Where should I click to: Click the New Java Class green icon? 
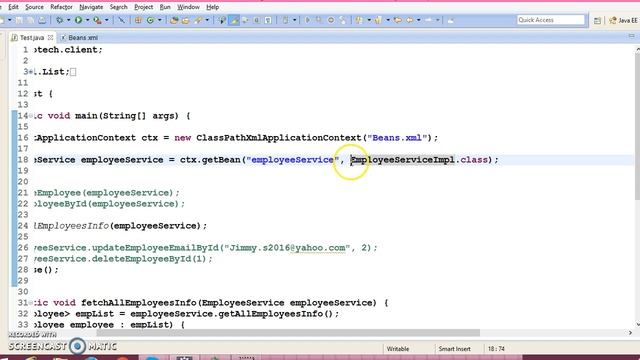tap(150, 20)
